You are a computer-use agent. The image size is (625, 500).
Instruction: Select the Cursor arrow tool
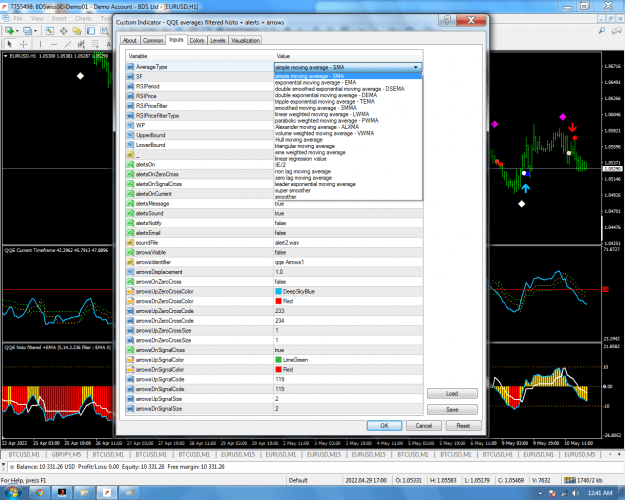click(x=10, y=44)
